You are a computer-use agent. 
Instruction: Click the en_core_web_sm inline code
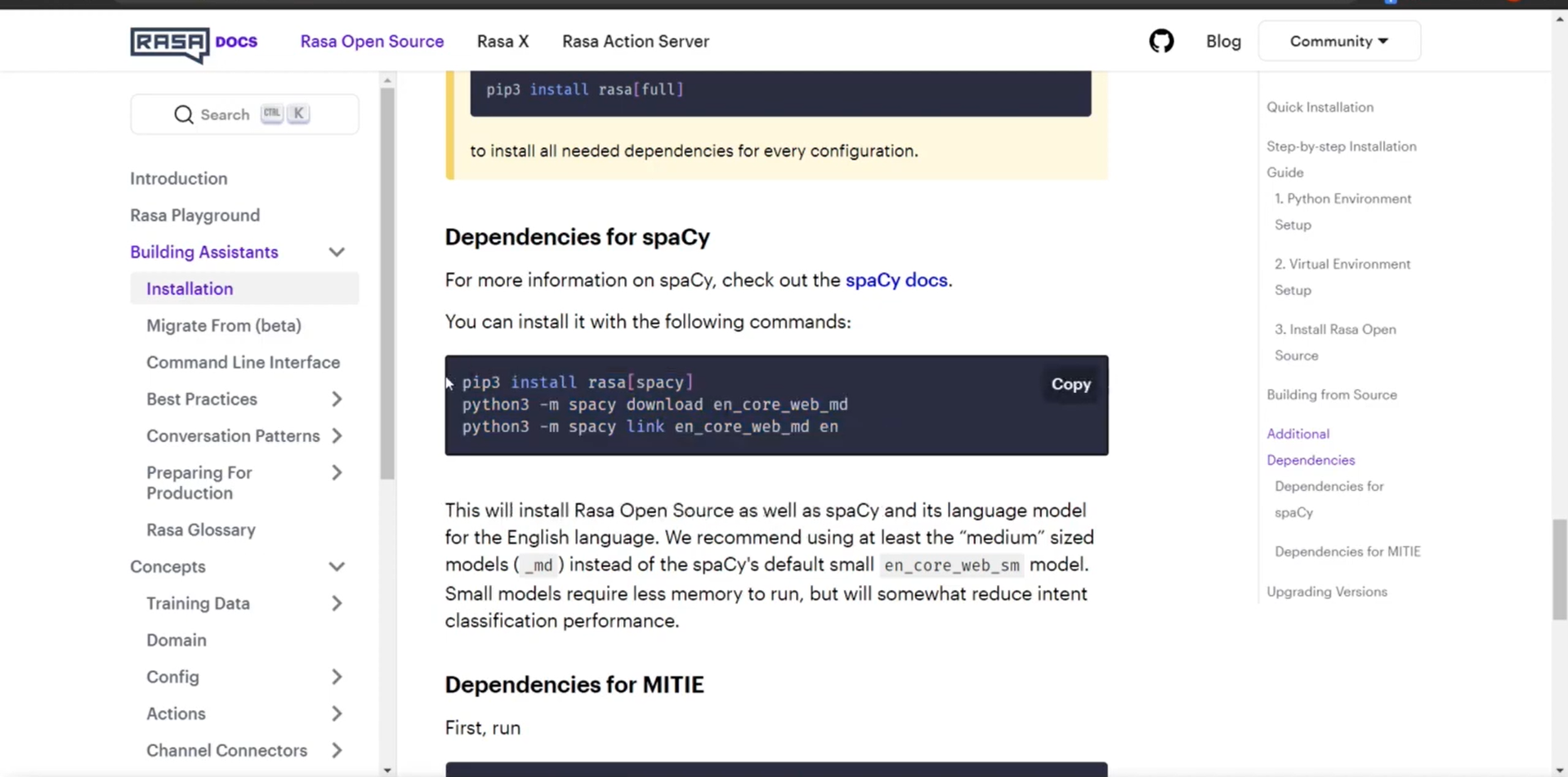tap(951, 565)
